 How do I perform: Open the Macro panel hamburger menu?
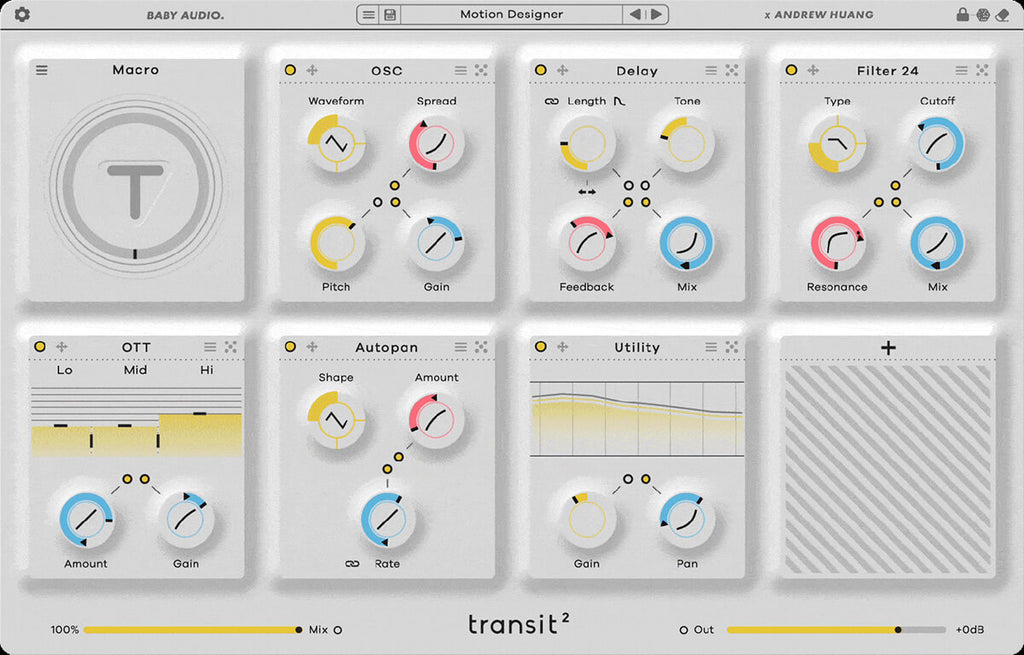coord(42,70)
